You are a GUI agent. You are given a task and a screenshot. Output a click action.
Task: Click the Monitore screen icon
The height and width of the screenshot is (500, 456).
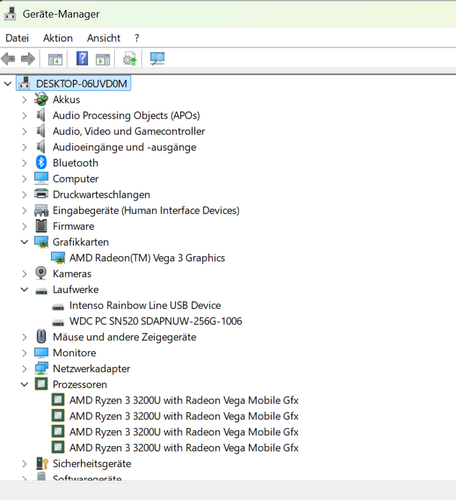(x=41, y=353)
